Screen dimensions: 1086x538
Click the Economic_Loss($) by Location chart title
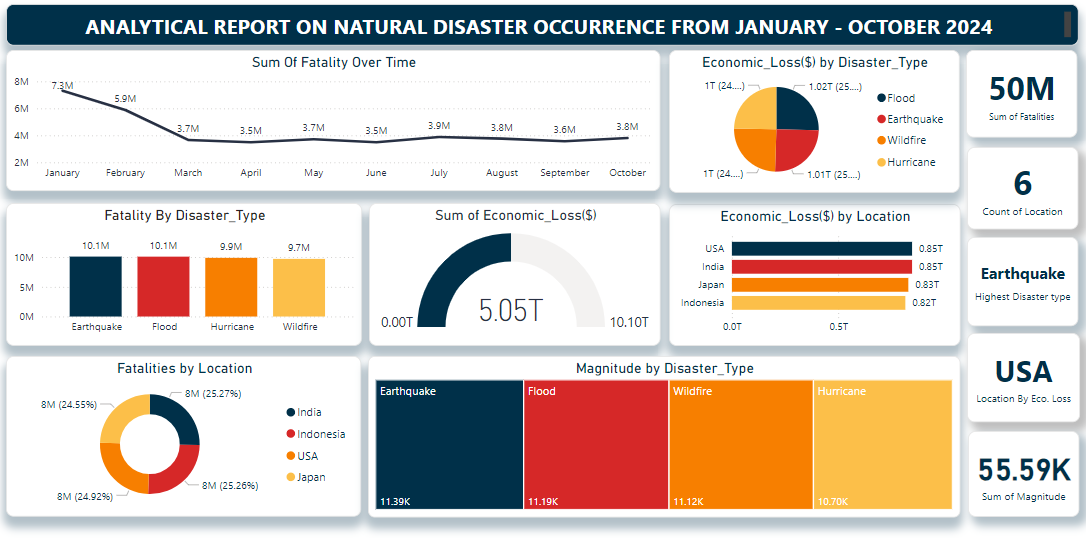coord(815,216)
